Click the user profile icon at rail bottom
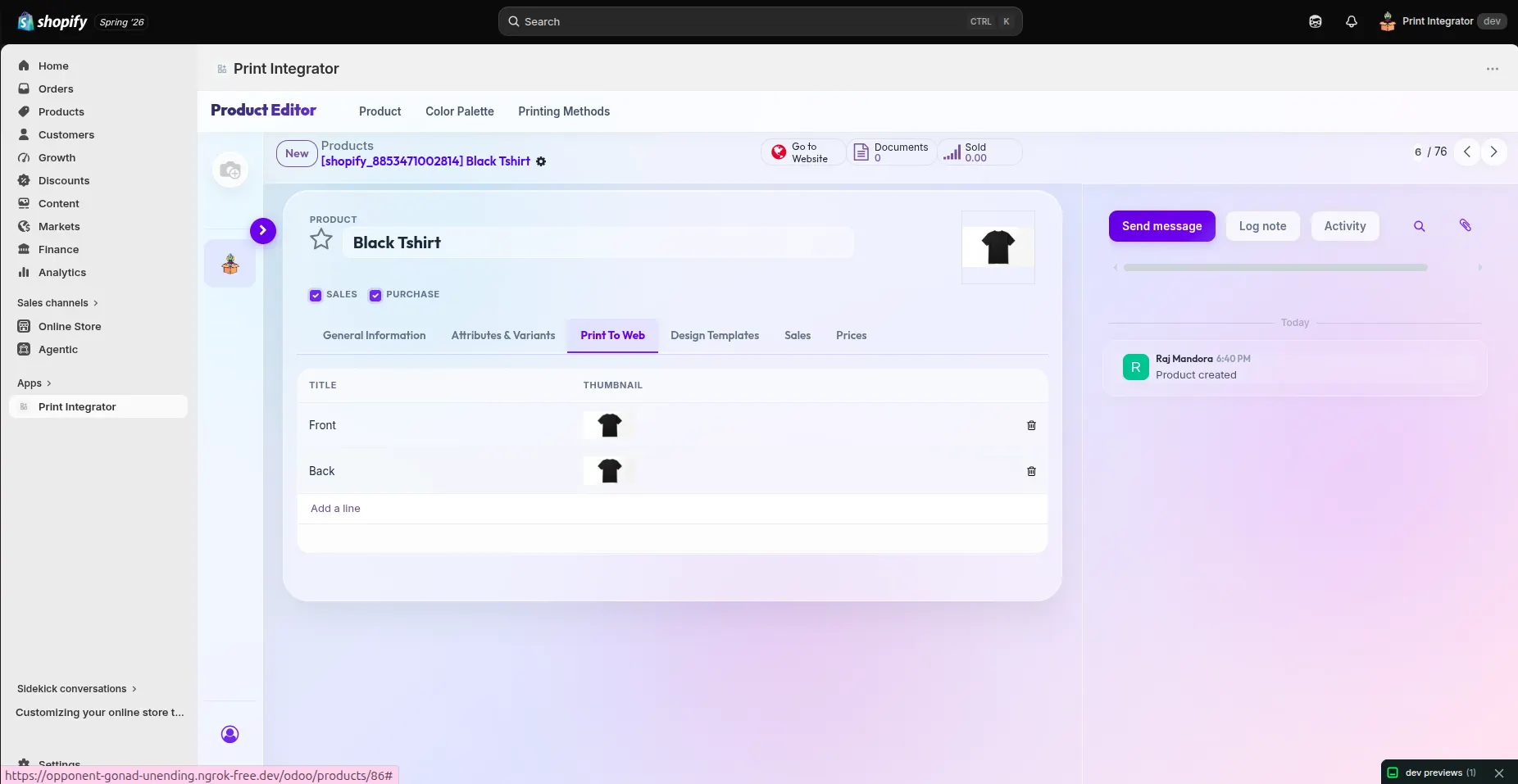The image size is (1518, 784). pos(230,734)
